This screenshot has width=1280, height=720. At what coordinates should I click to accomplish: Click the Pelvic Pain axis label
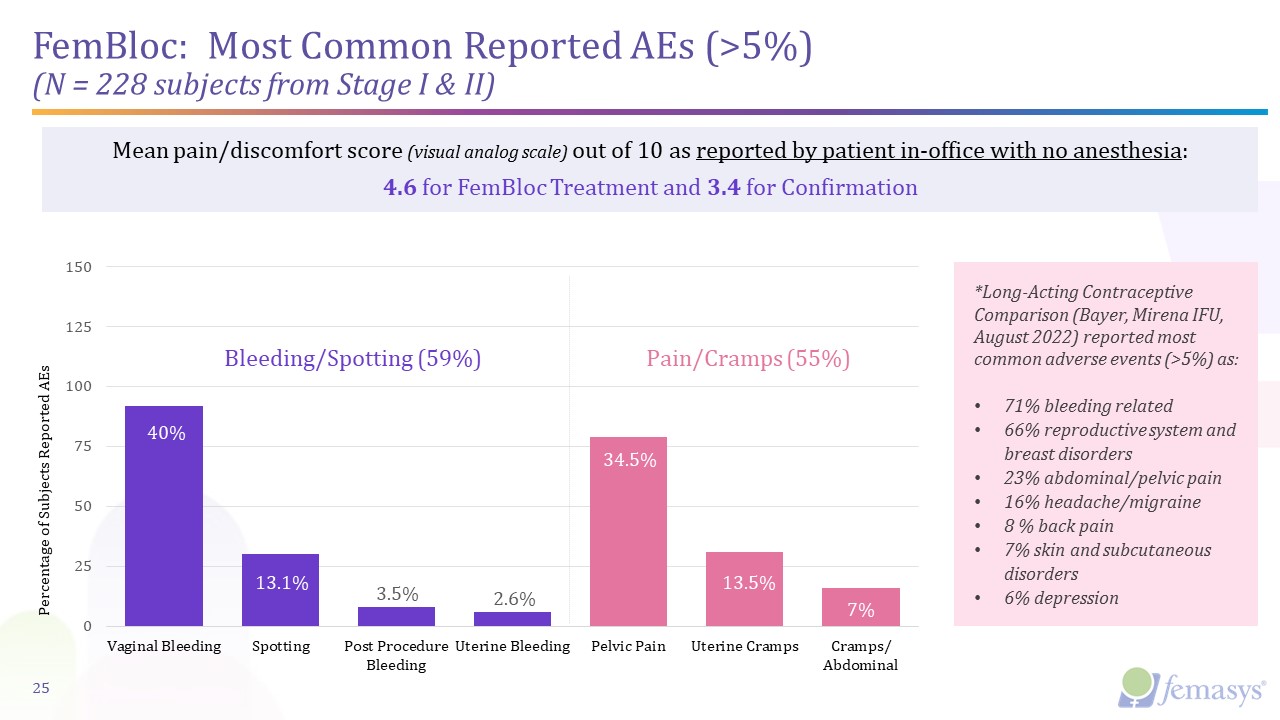click(x=629, y=646)
